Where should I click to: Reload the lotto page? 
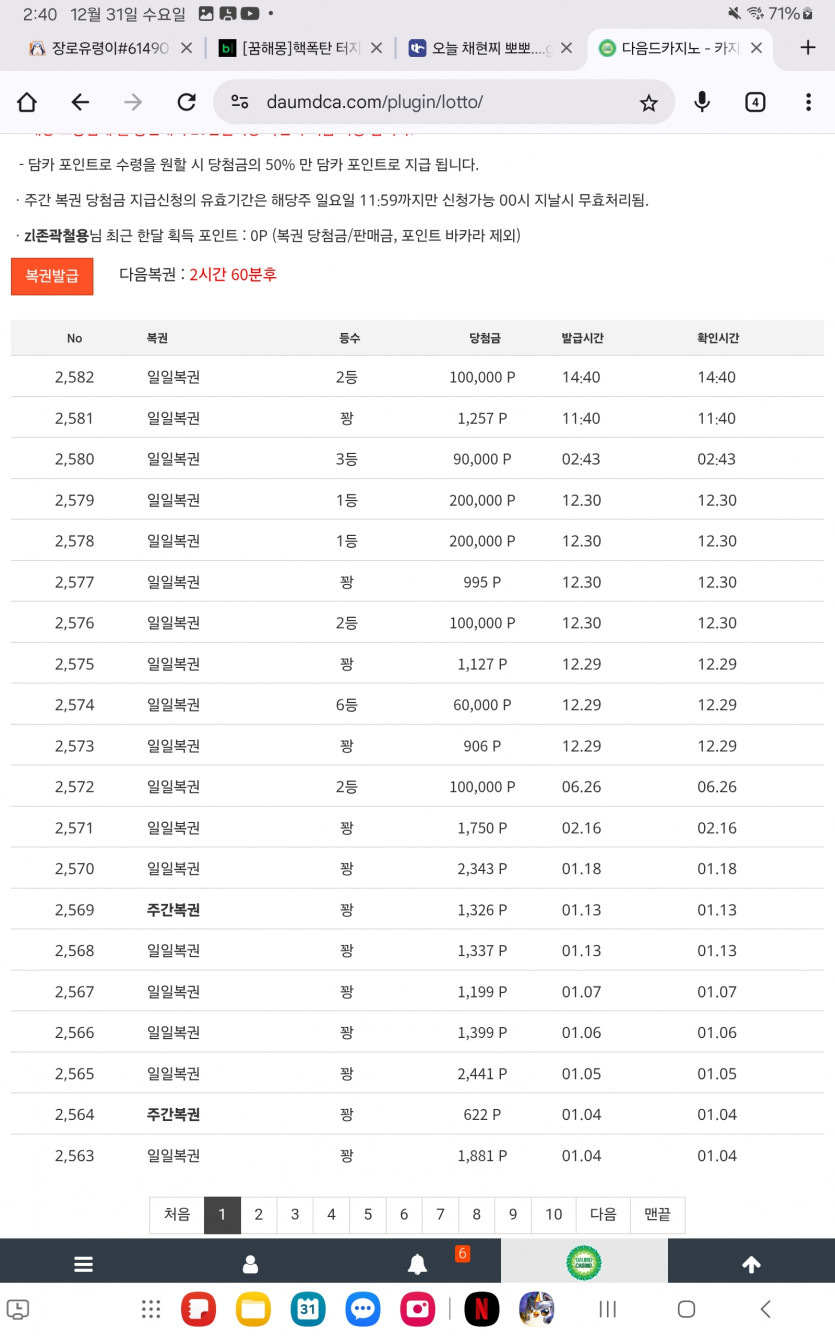click(x=186, y=102)
